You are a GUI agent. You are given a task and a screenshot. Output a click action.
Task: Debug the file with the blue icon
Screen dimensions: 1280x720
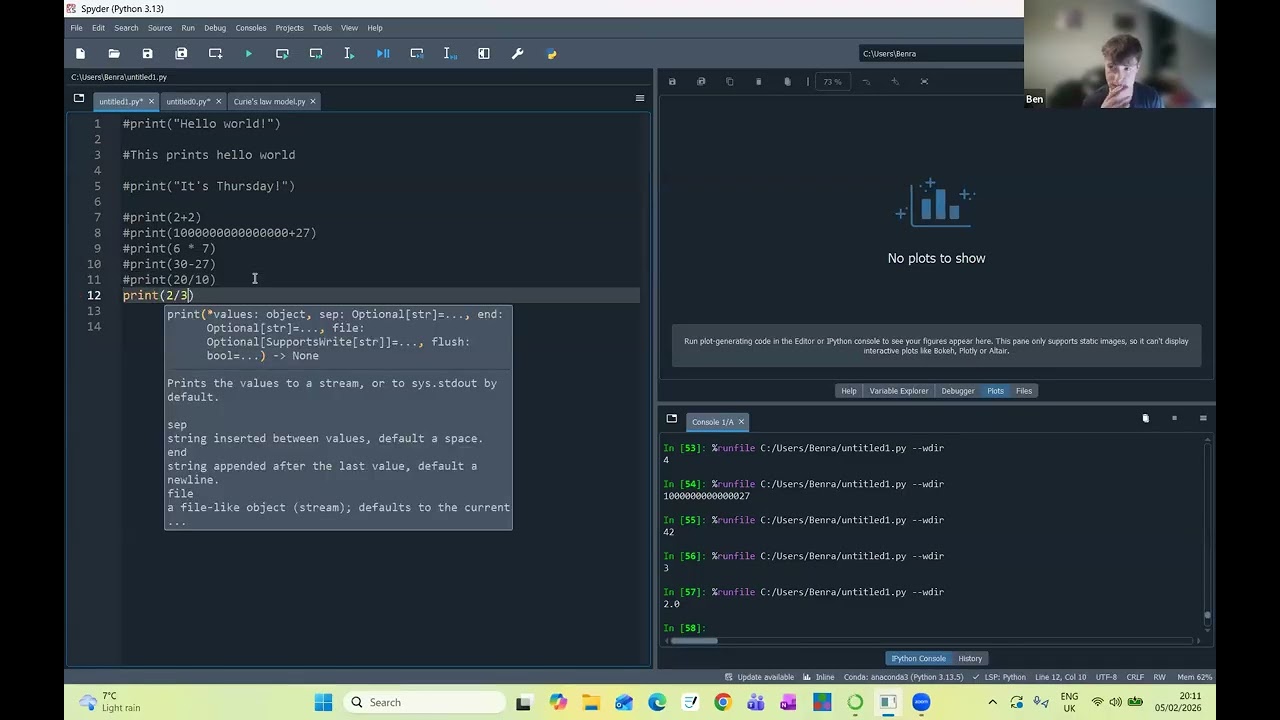coord(383,54)
